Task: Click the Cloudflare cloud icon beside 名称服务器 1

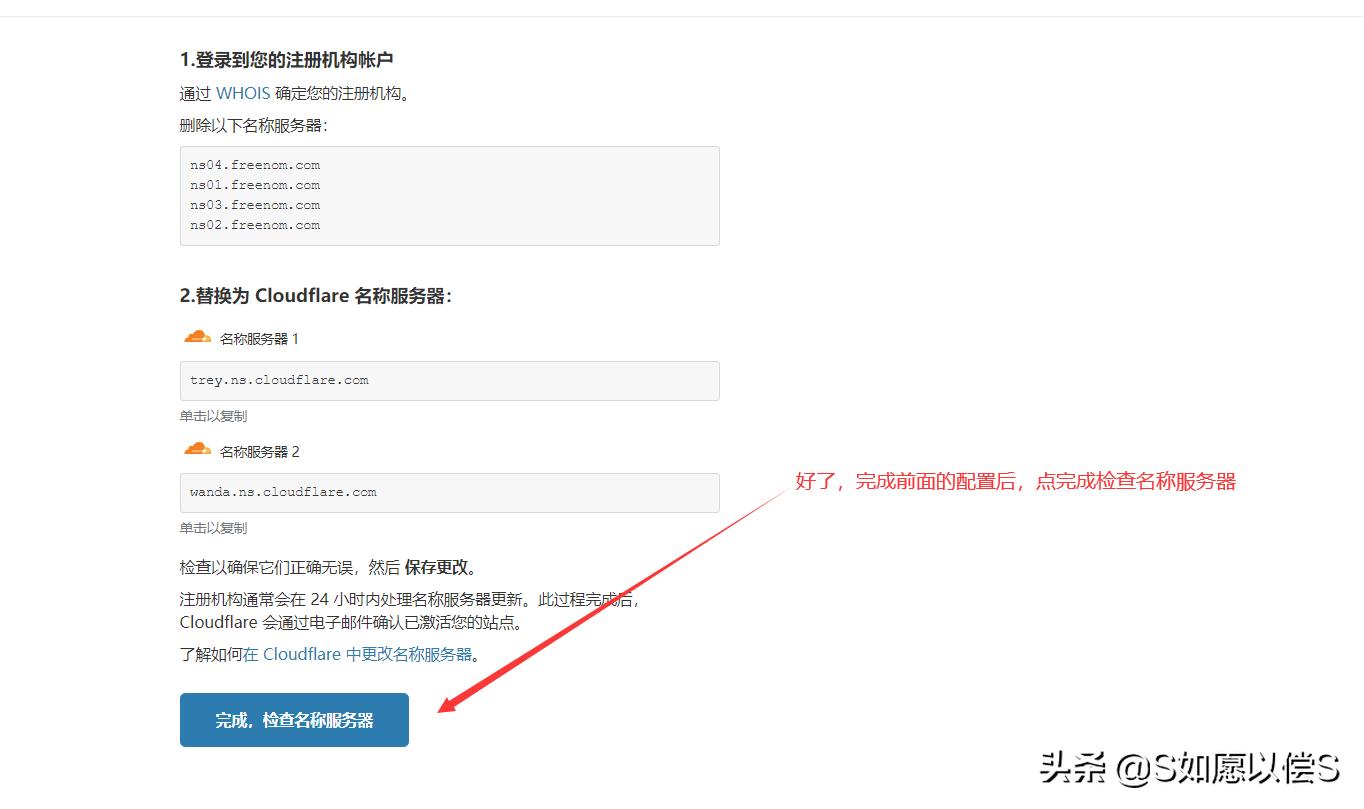Action: point(197,336)
